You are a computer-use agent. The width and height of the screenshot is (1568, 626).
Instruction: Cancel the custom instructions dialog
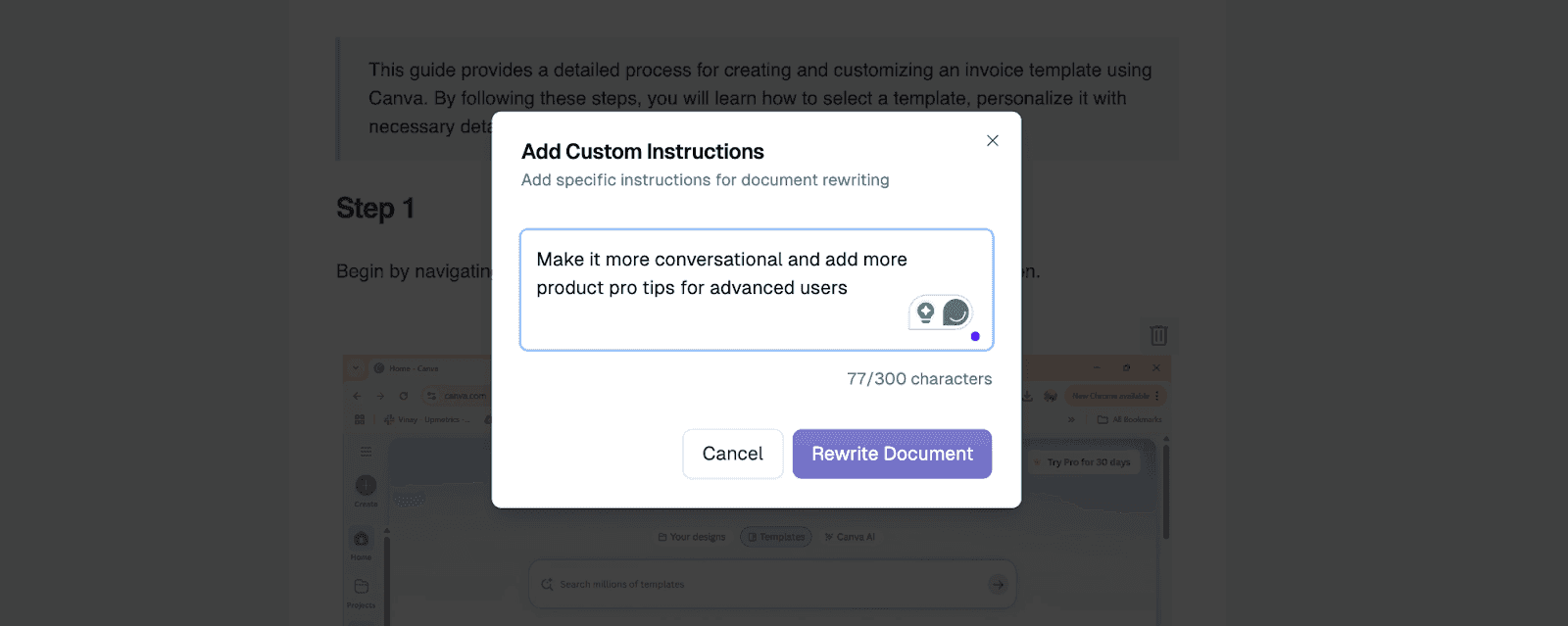coord(732,454)
